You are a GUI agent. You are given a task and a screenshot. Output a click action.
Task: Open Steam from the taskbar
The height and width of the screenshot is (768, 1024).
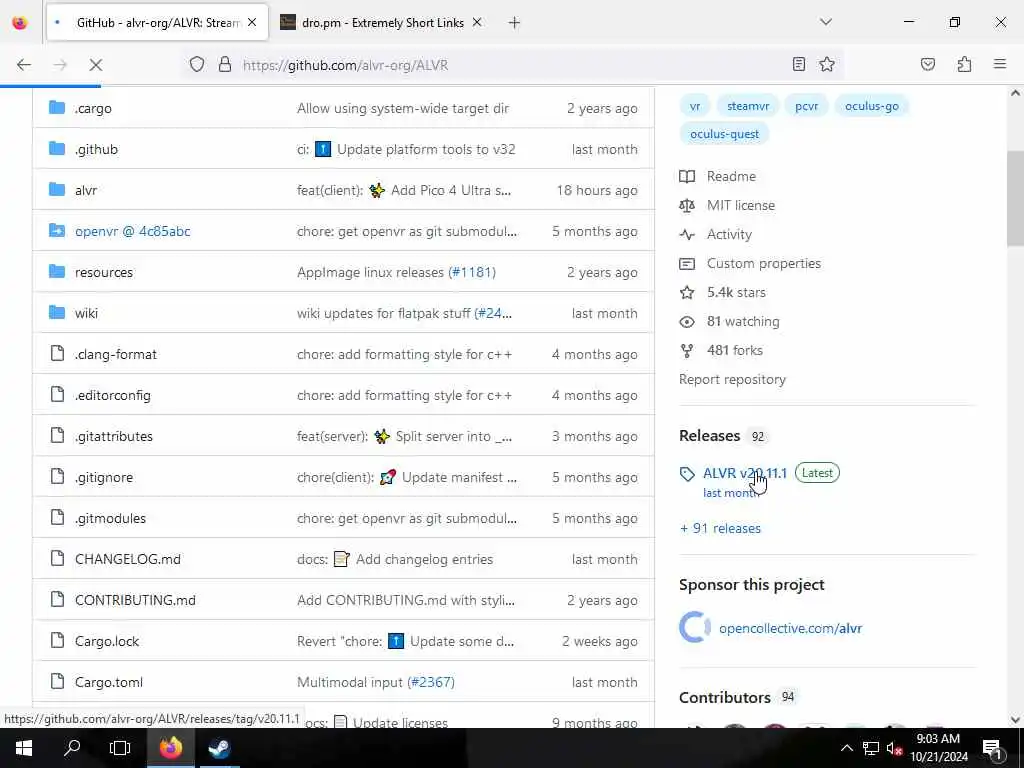219,748
